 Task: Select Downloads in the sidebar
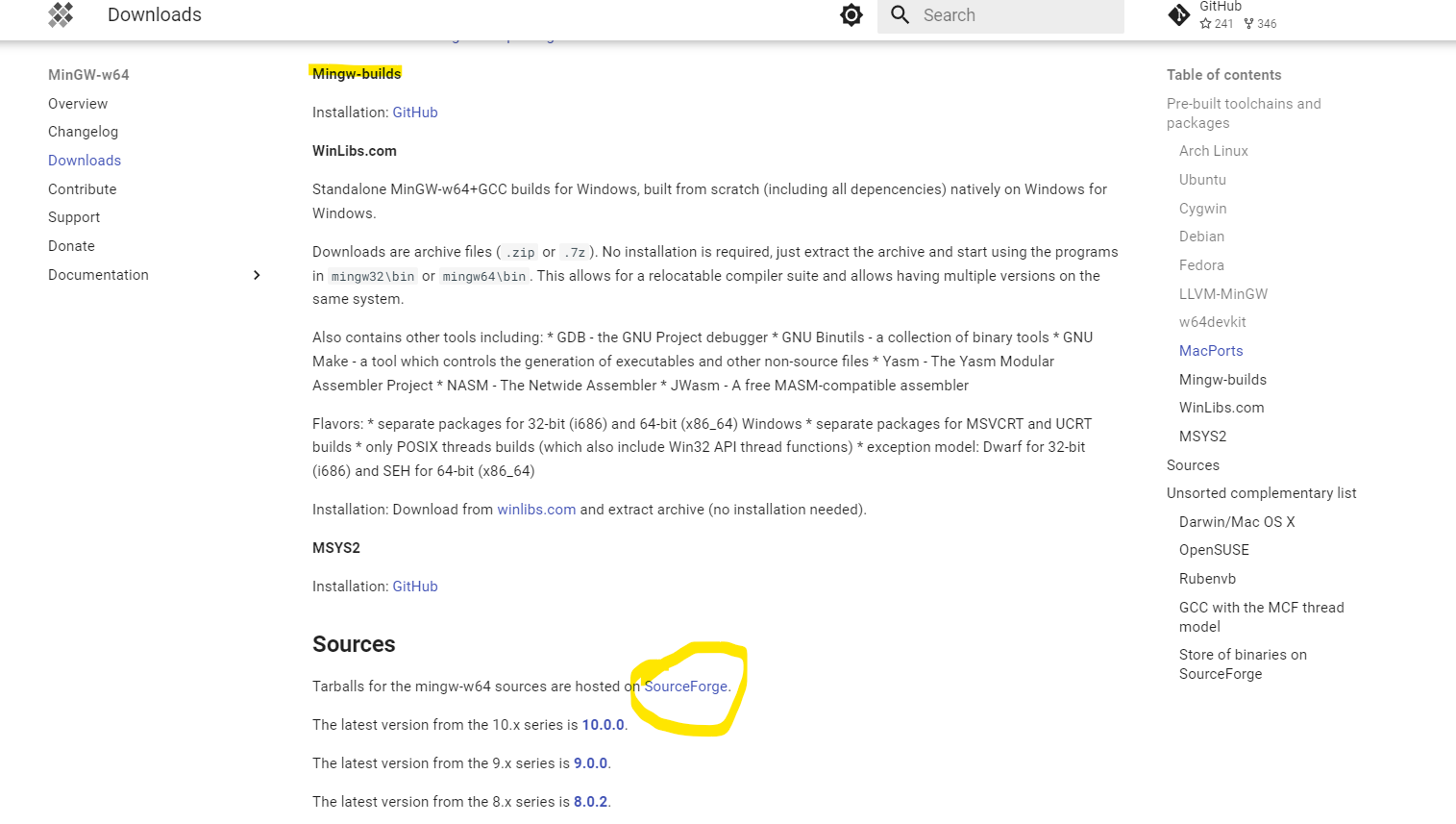click(x=85, y=161)
